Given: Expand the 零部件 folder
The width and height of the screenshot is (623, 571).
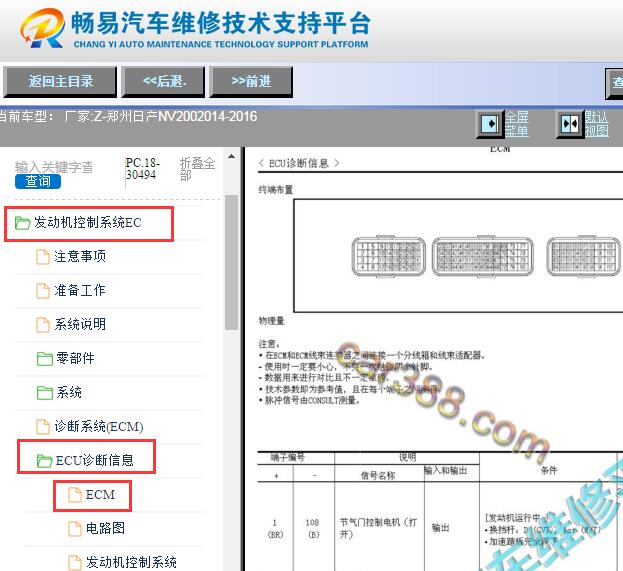Looking at the screenshot, I should [x=75, y=358].
